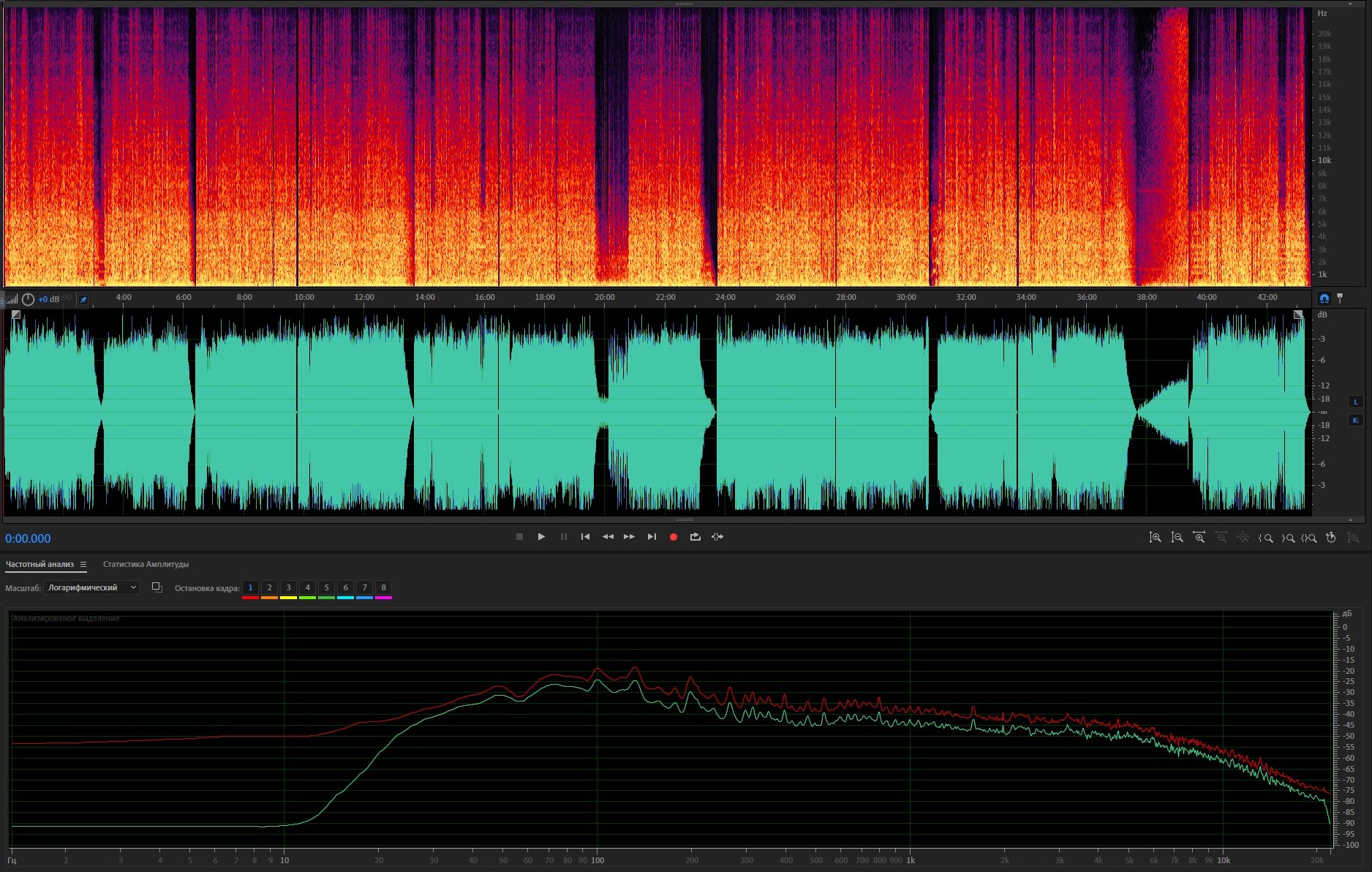The height and width of the screenshot is (872, 1372).
Task: Zoom in time icon
Action: click(1199, 538)
